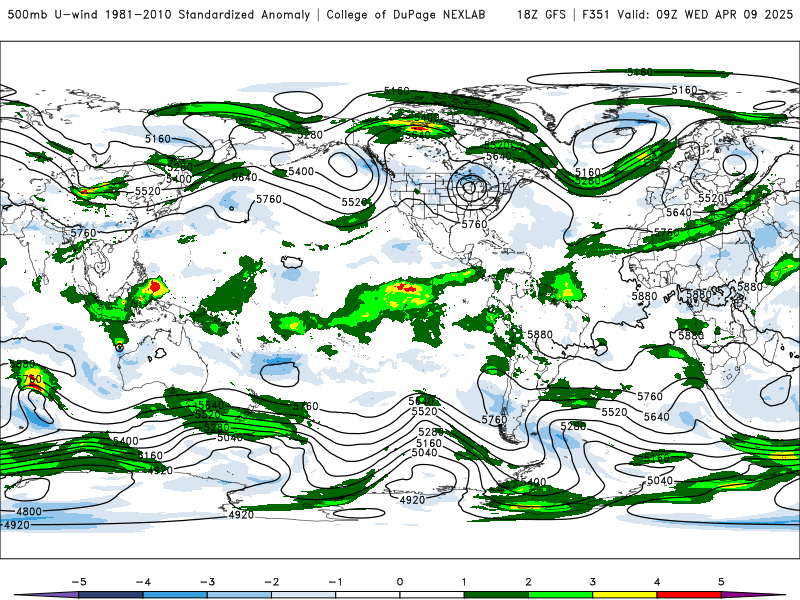
Task: Click the '500mb U-wind 1981-2010 Standardized Anomaly' title text
Action: click(159, 15)
